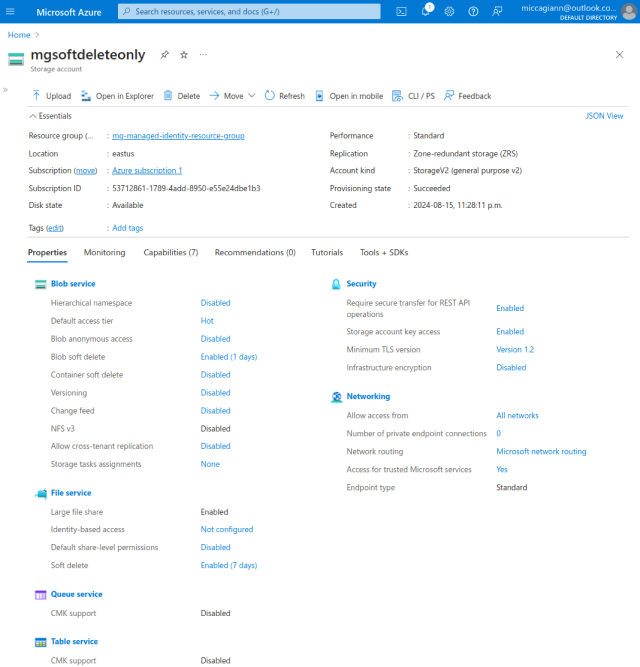Collapse the Essentials section
640x667 pixels.
pos(50,116)
